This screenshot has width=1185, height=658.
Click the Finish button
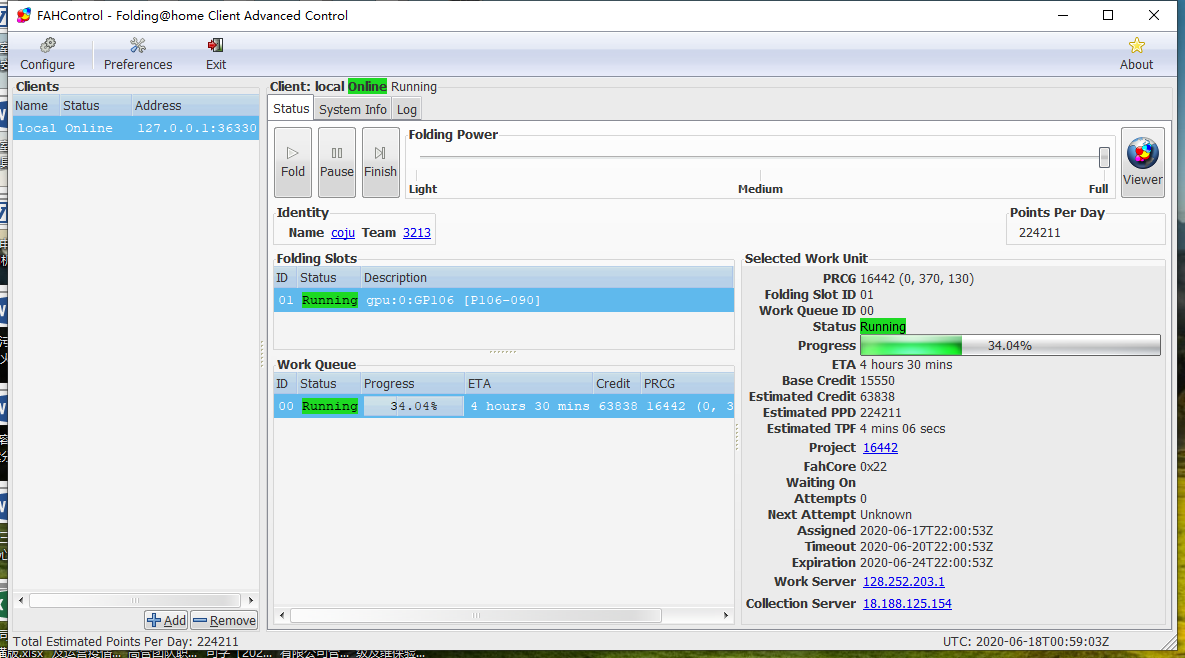(x=380, y=162)
